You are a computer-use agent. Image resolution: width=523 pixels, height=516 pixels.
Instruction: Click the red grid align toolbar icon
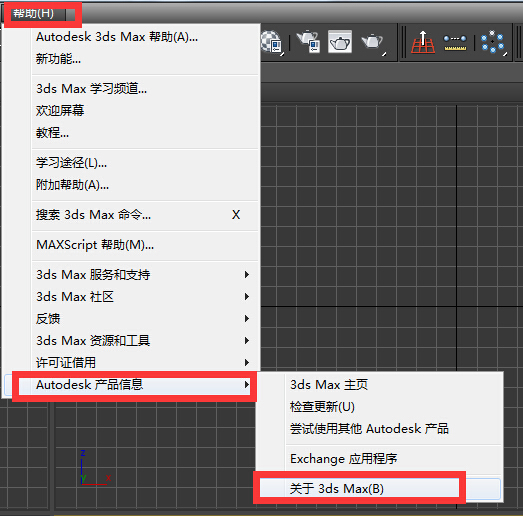[423, 42]
